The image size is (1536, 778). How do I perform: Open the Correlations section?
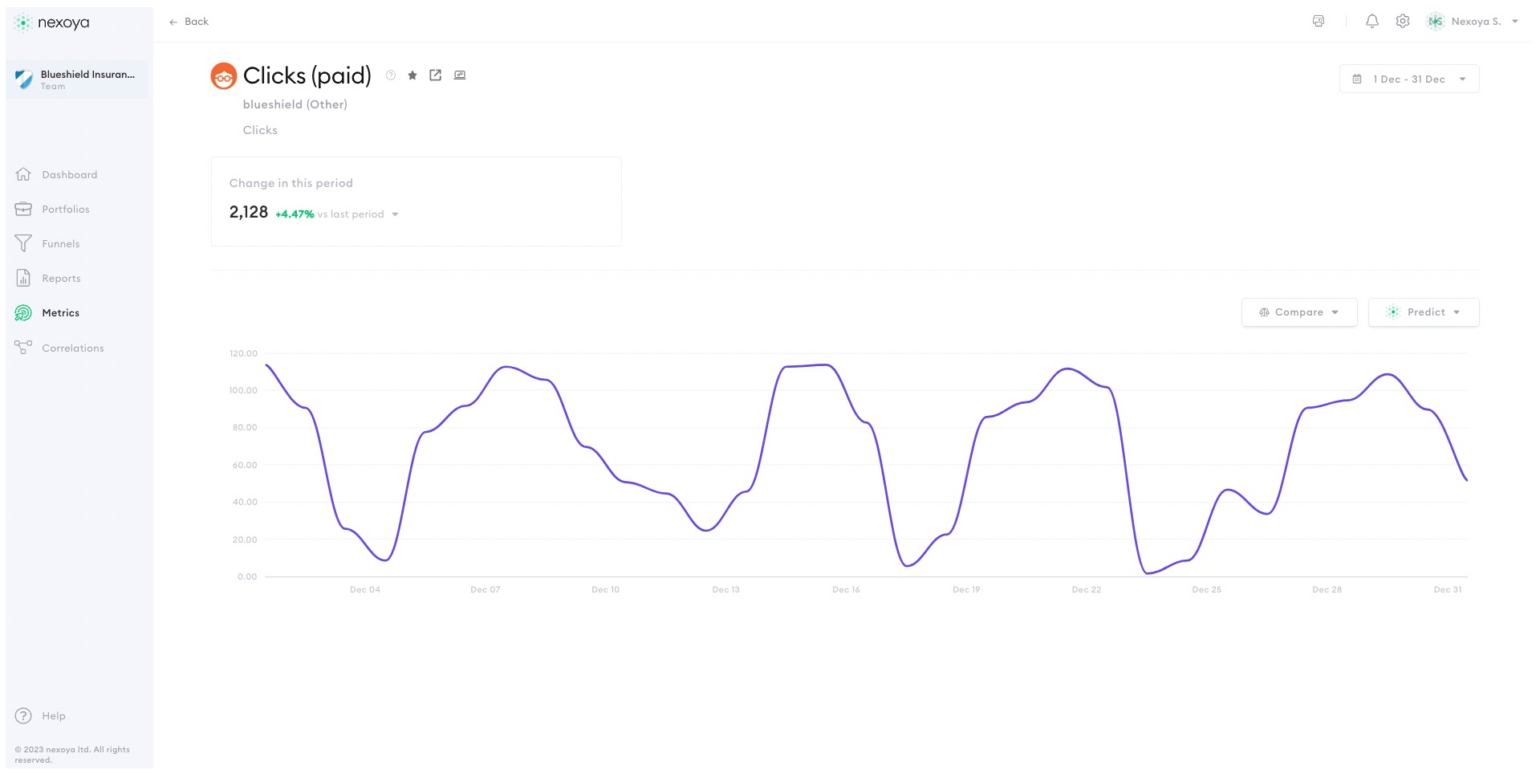point(75,347)
